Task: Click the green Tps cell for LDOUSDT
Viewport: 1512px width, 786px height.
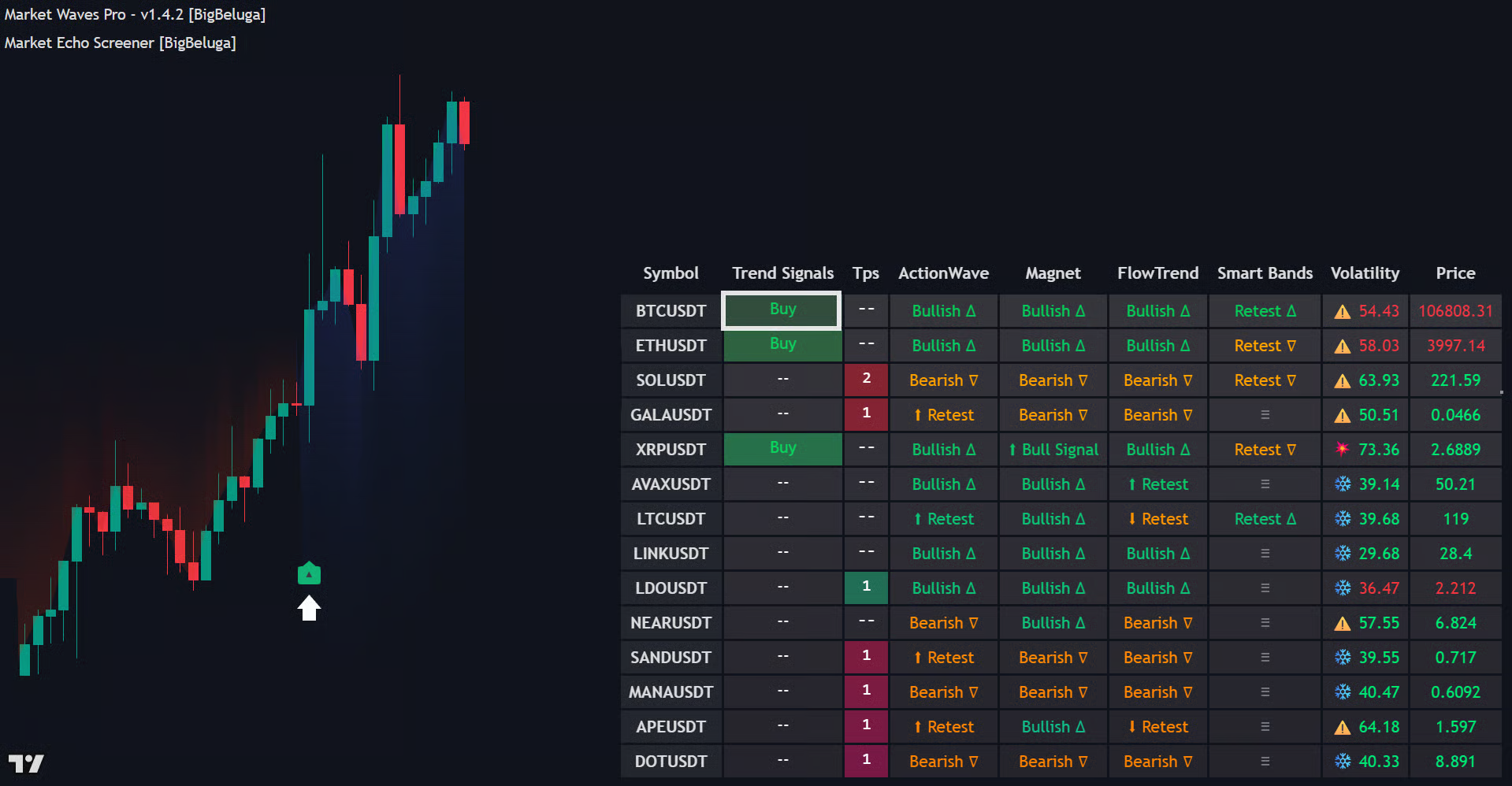Action: coord(866,588)
